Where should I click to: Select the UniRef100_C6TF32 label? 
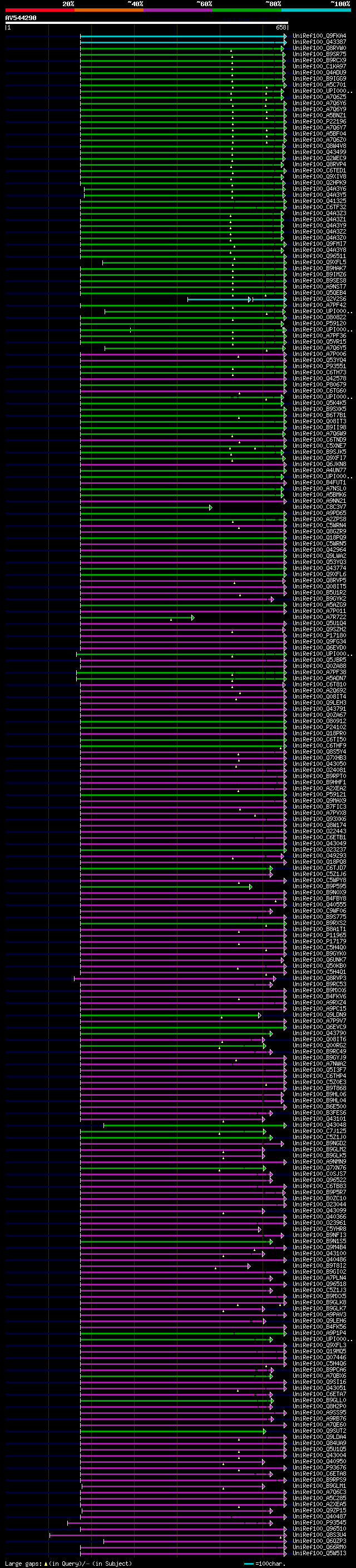pos(319,207)
